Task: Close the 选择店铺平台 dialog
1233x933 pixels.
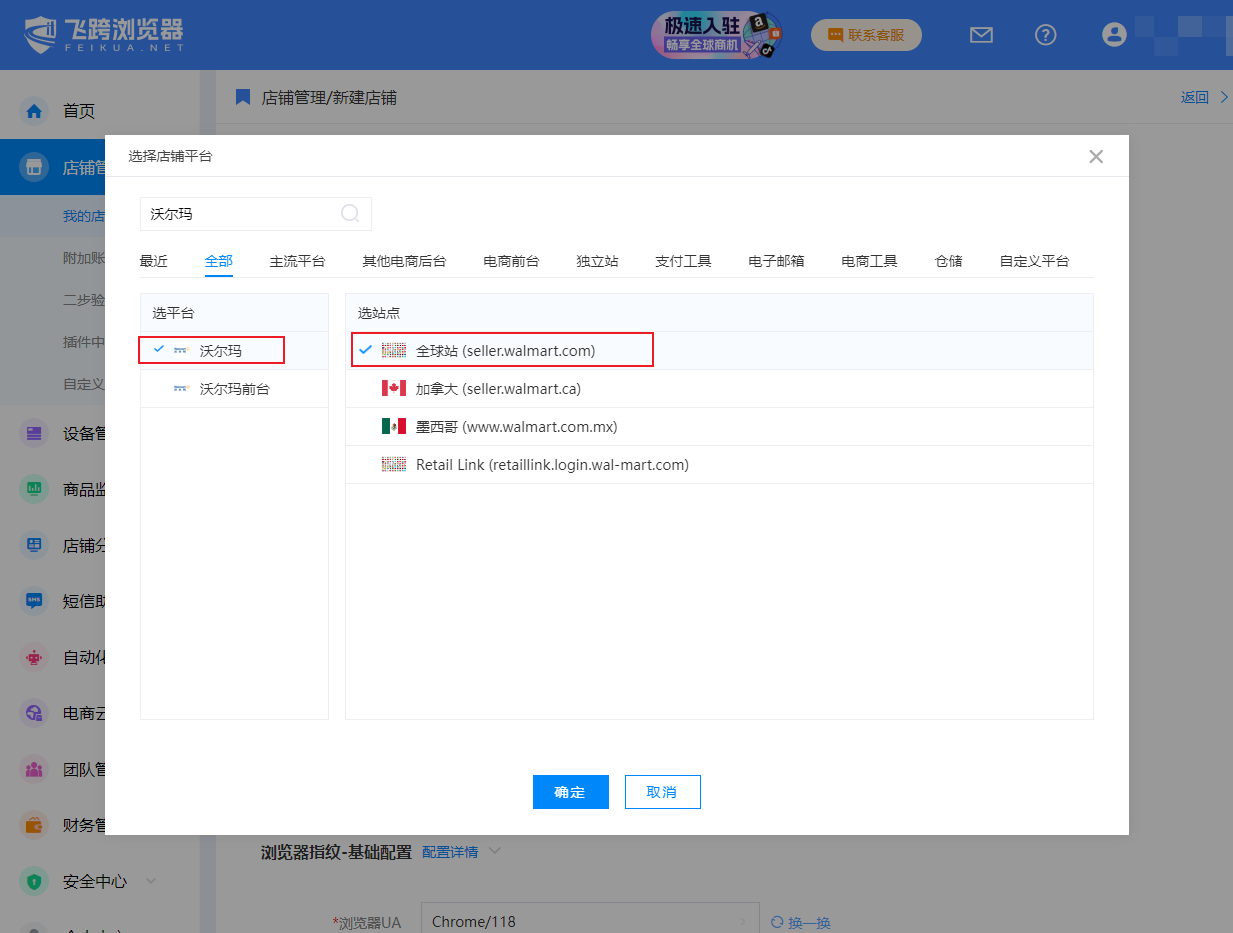Action: coord(1095,157)
